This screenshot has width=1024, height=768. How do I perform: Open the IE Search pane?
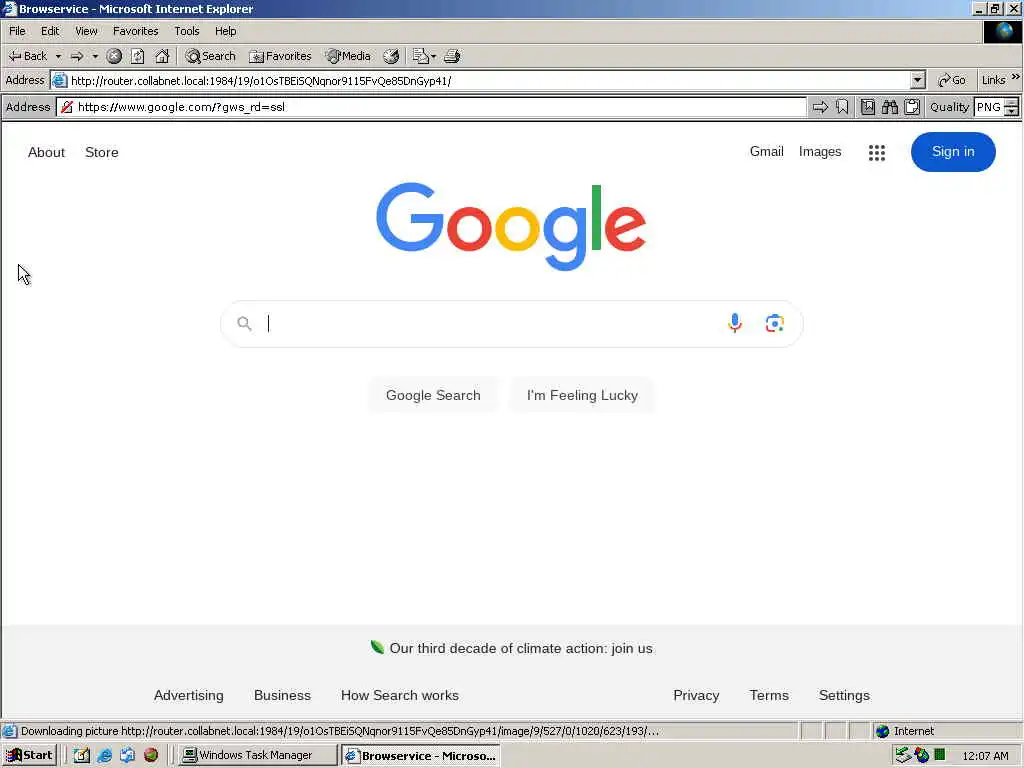pos(210,56)
